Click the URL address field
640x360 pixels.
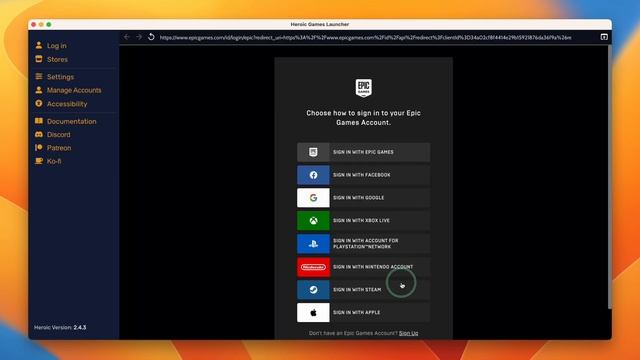pos(365,38)
